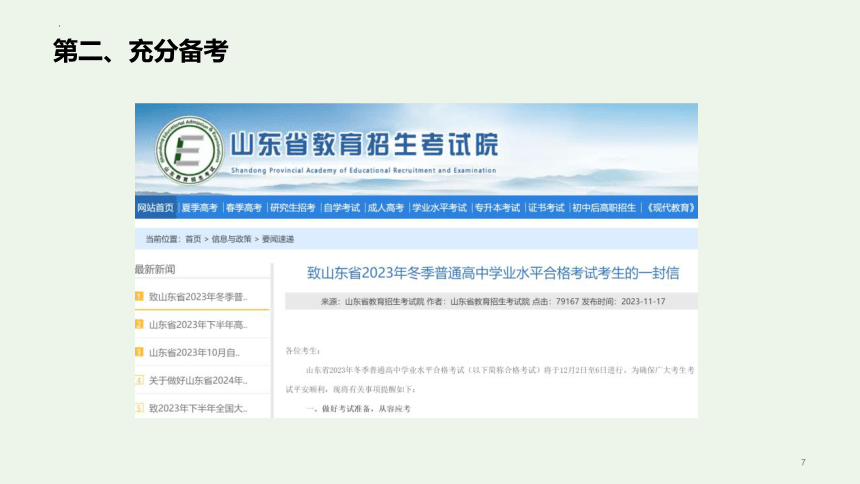The image size is (860, 484).
Task: Click the 首页 breadcrumb link
Action: [193, 239]
